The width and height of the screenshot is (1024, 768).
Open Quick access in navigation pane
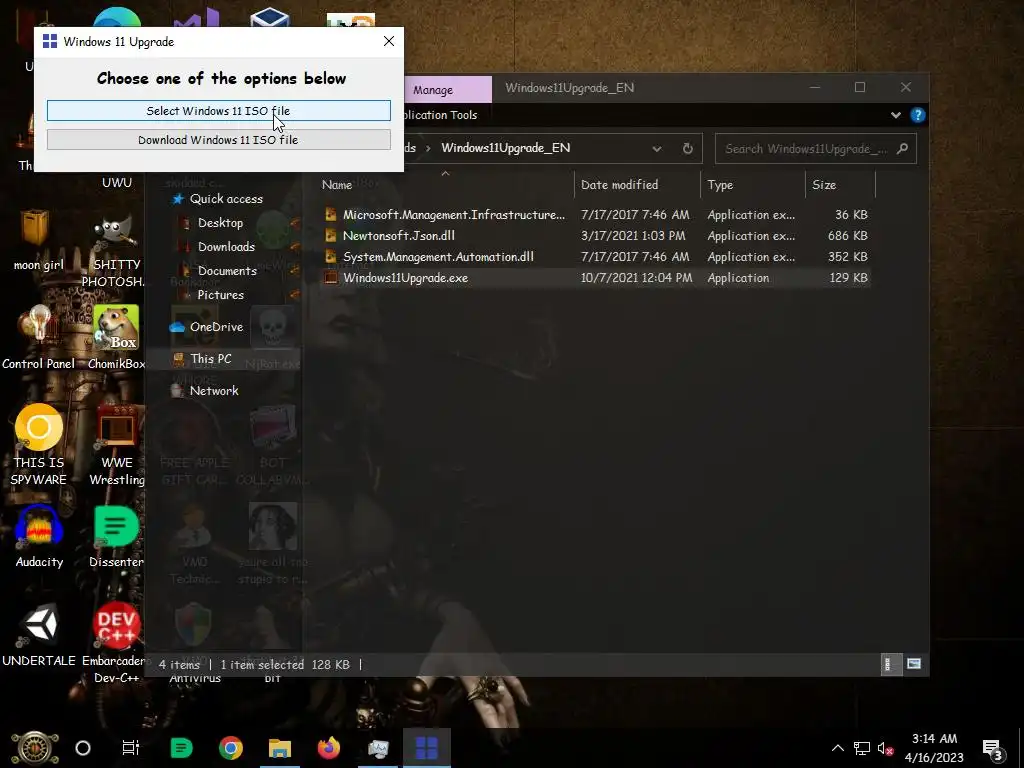coord(226,199)
